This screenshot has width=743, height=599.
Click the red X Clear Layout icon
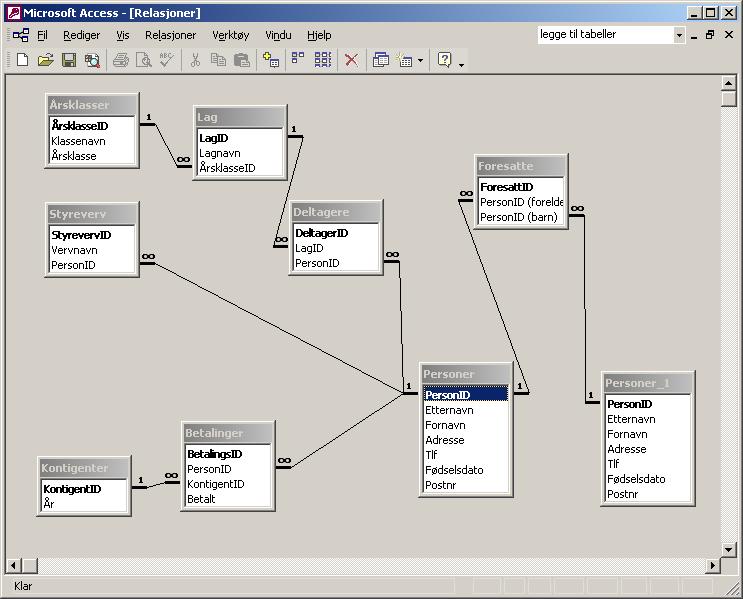pos(351,60)
